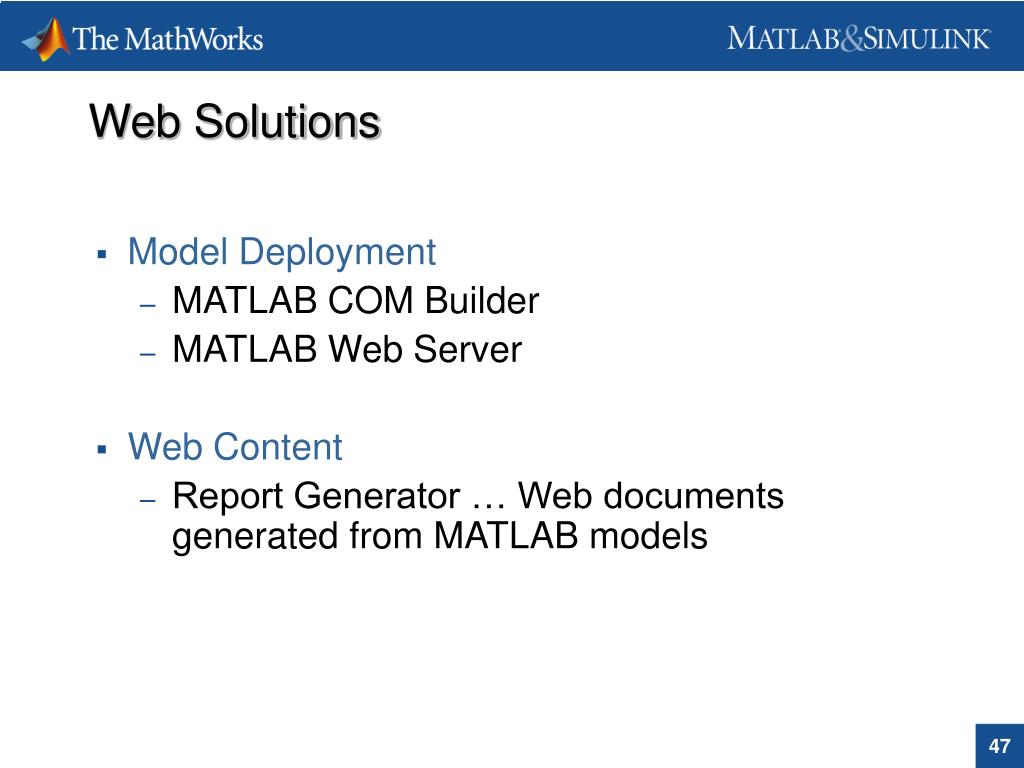Click the MATLAB Web Server item

(347, 349)
